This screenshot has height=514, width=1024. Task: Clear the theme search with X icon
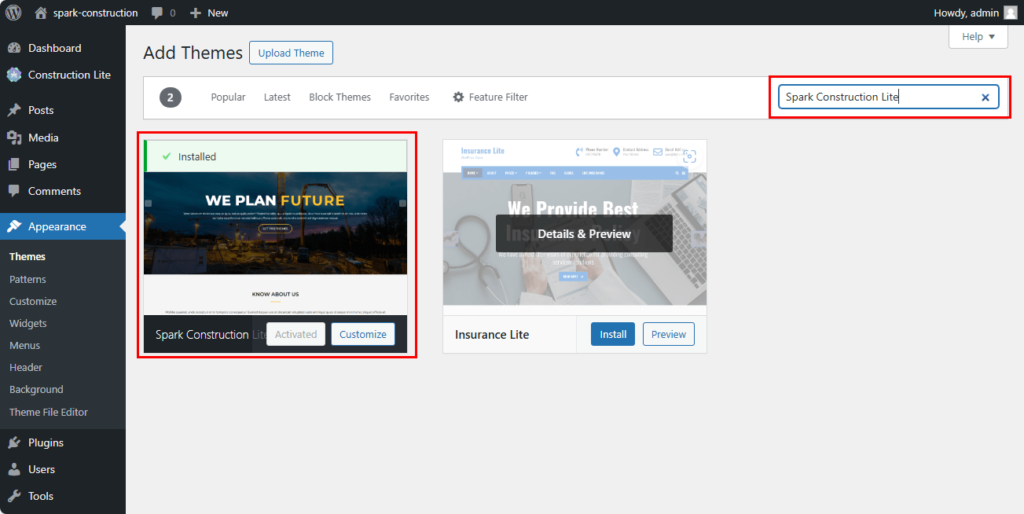[x=985, y=97]
